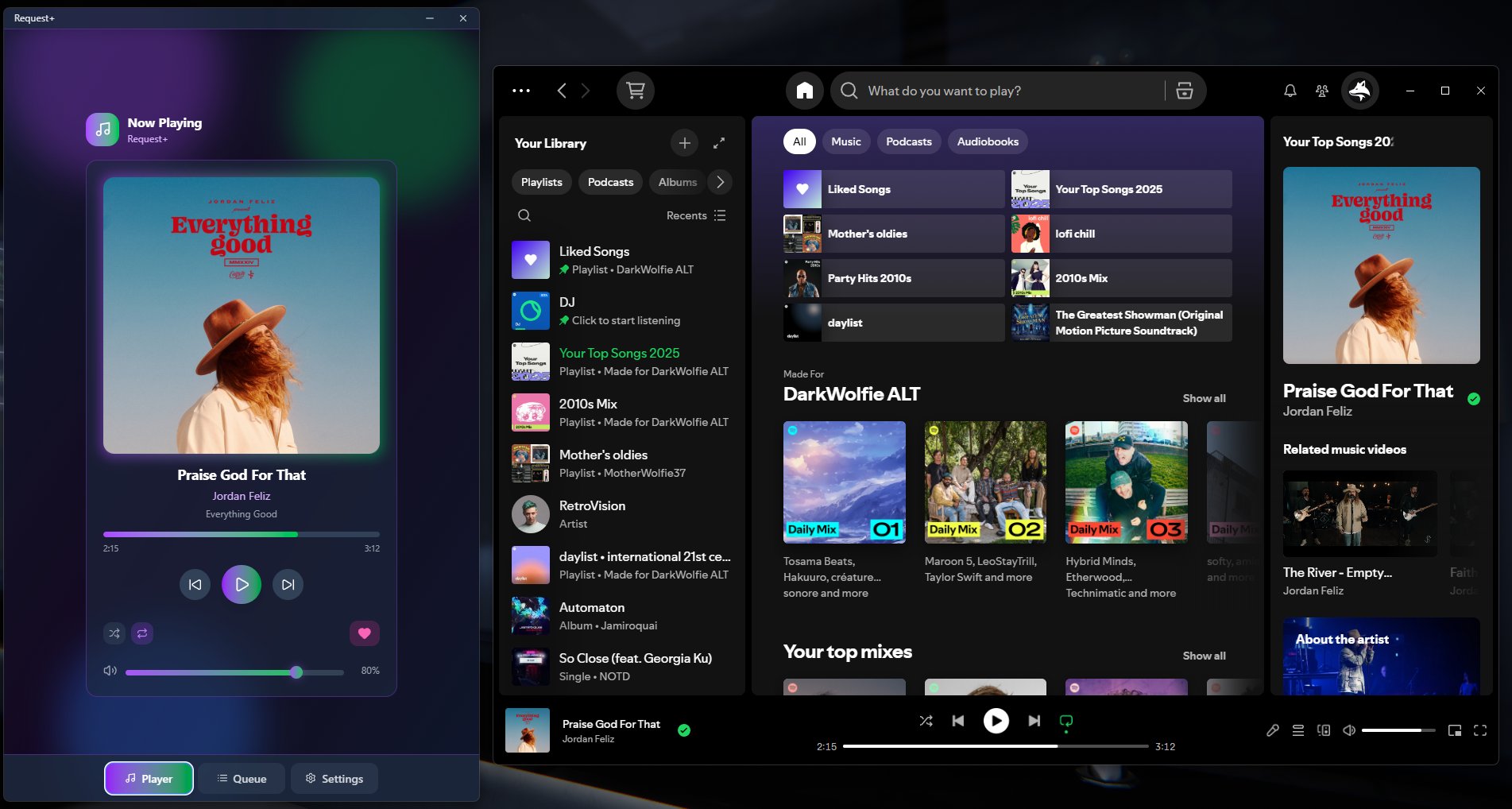Open the wolf profile avatar menu

pos(1360,91)
